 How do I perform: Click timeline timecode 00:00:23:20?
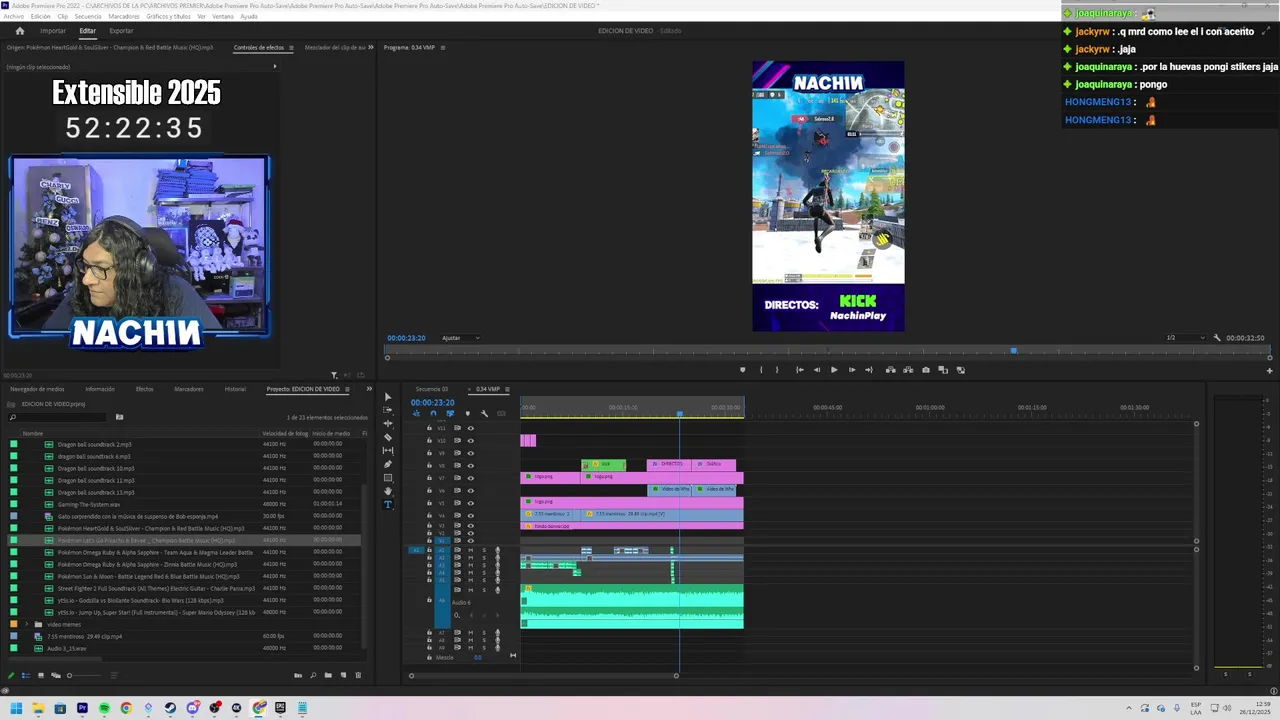coord(433,402)
